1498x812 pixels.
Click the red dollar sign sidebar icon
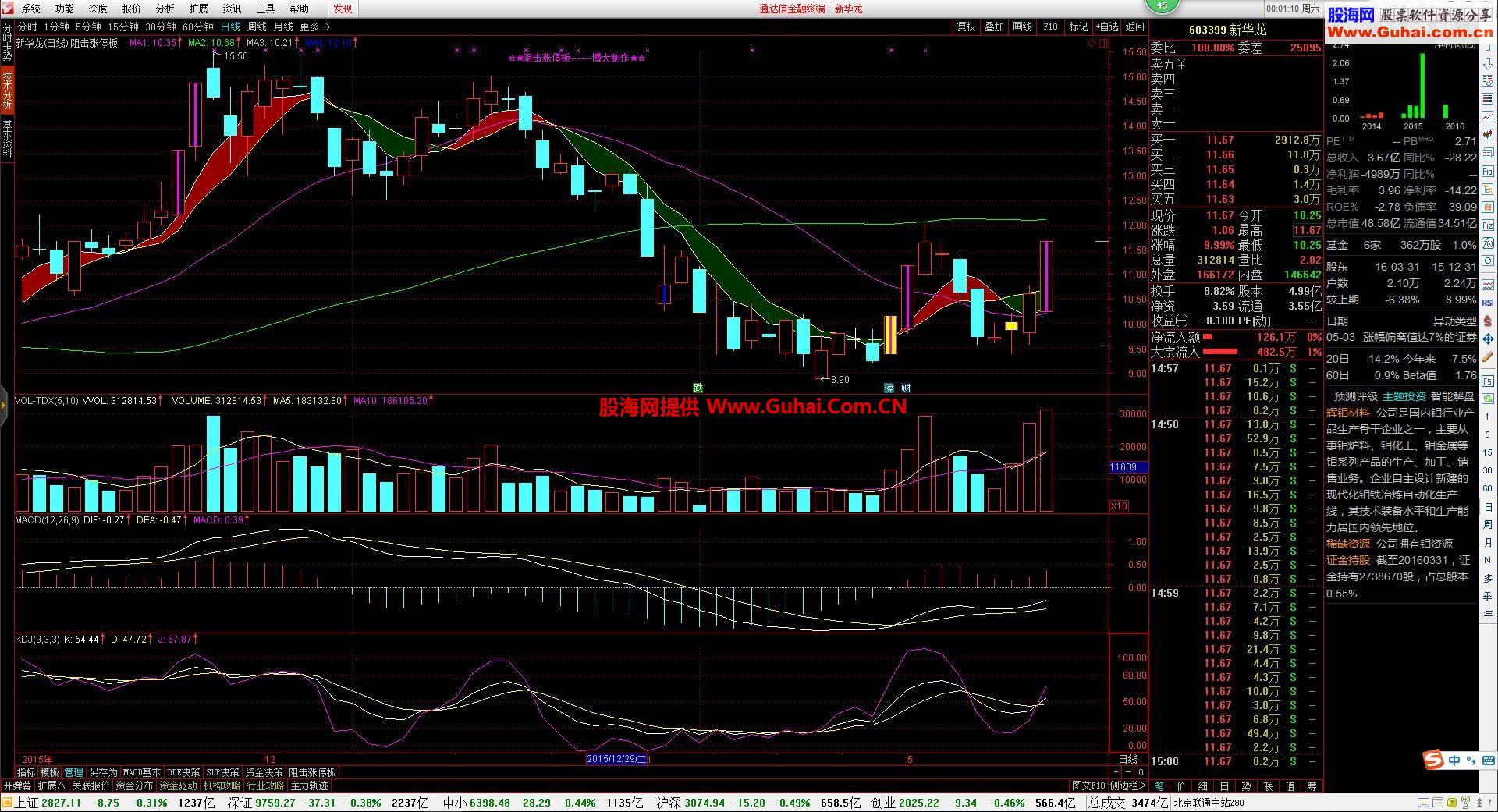tap(1488, 320)
